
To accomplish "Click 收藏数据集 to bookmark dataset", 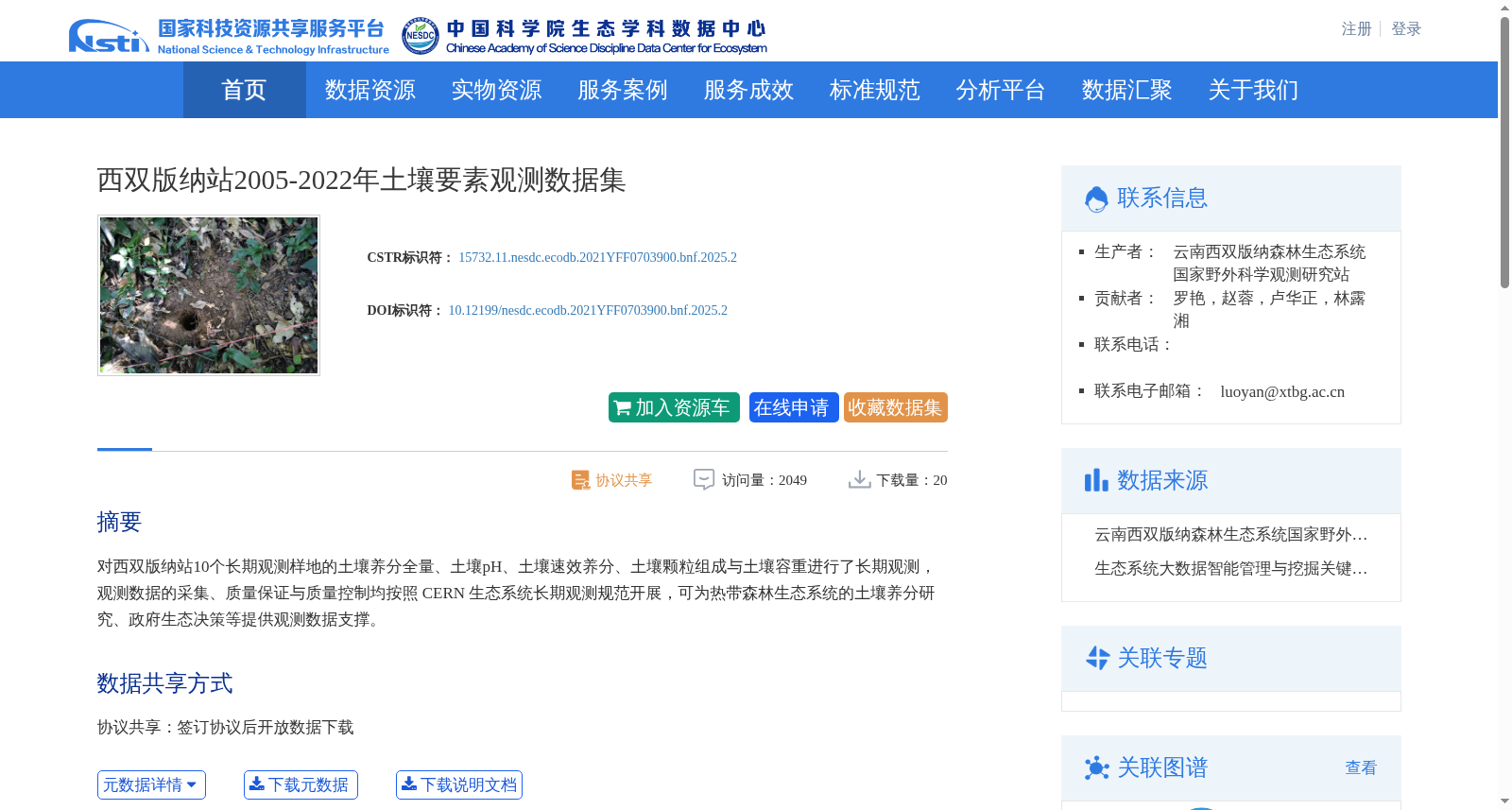I will (x=896, y=407).
